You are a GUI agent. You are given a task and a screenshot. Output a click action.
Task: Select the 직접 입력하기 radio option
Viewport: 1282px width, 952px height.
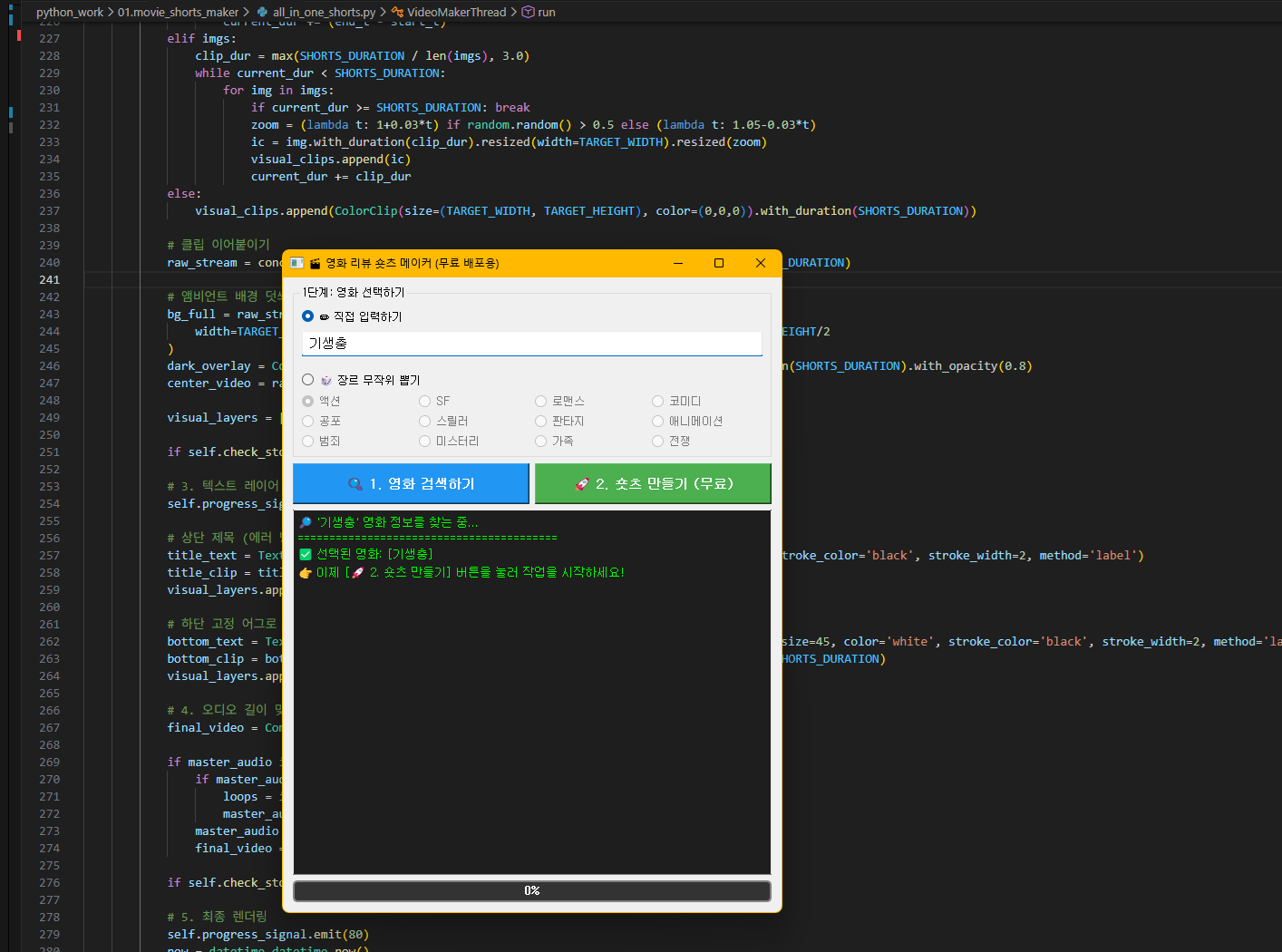308,316
